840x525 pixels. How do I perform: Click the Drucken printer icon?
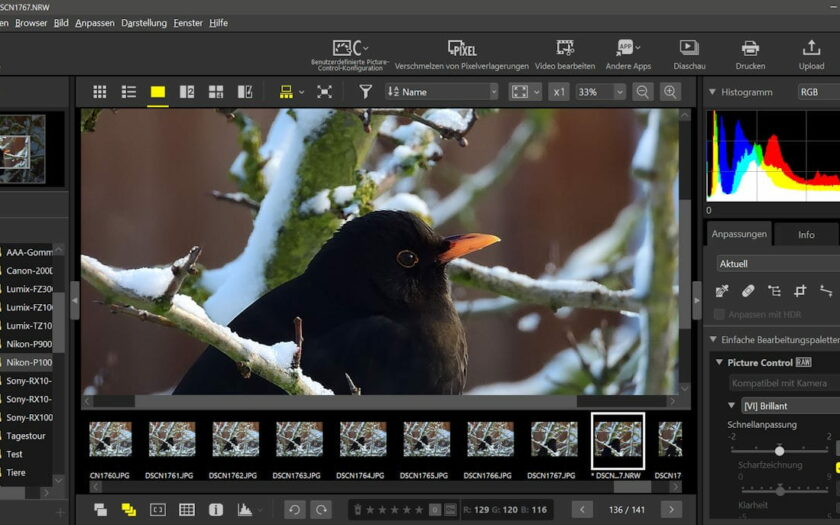coord(750,48)
